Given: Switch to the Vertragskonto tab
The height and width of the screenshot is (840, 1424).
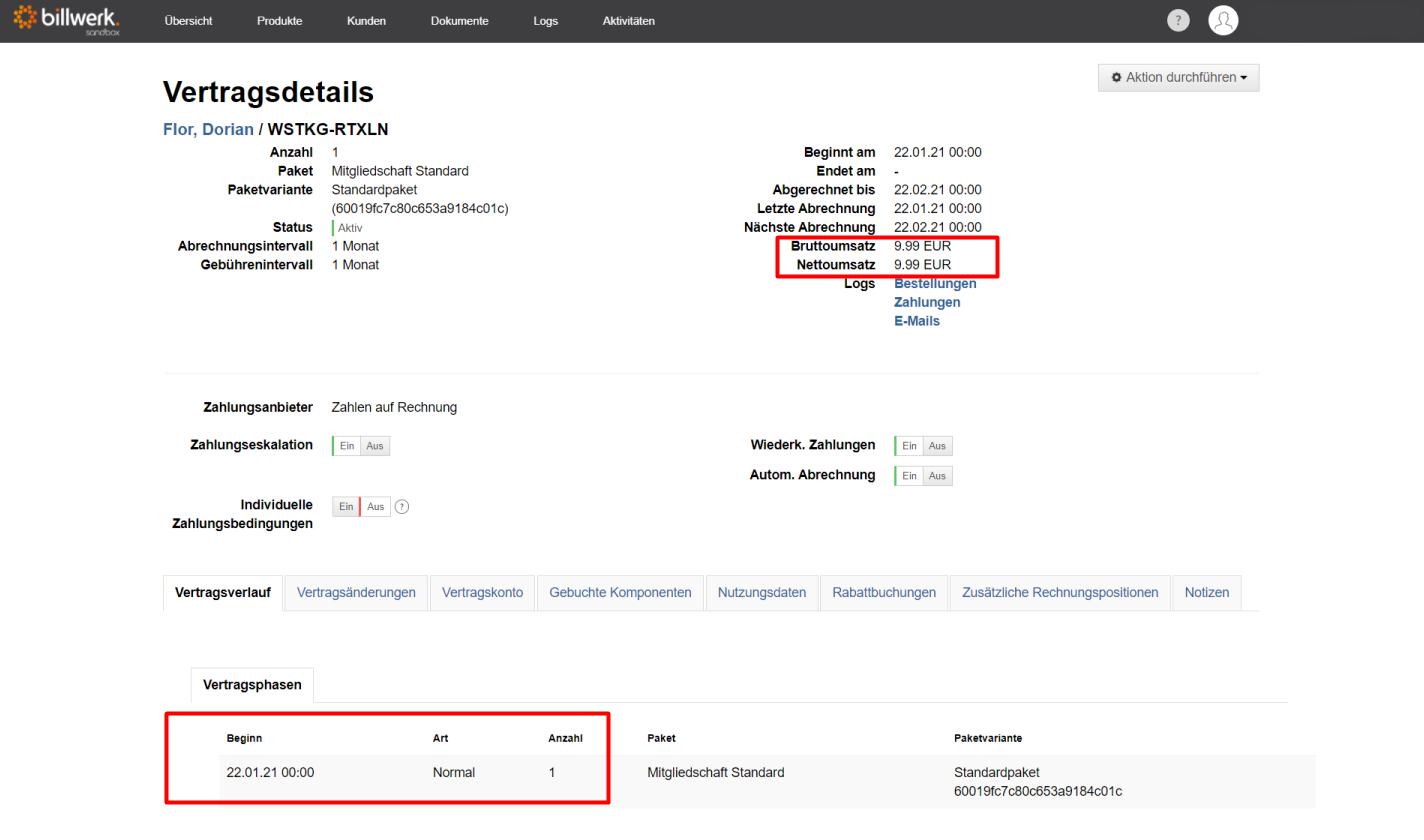Looking at the screenshot, I should point(482,592).
